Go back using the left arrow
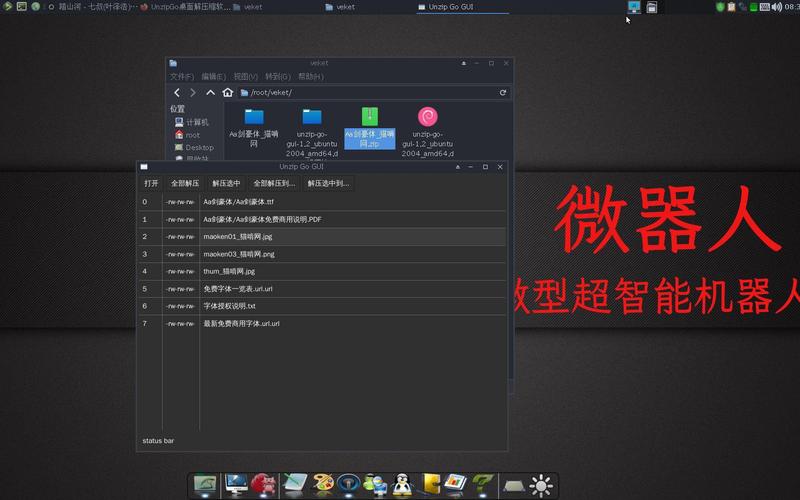The image size is (800, 500). coord(177,93)
